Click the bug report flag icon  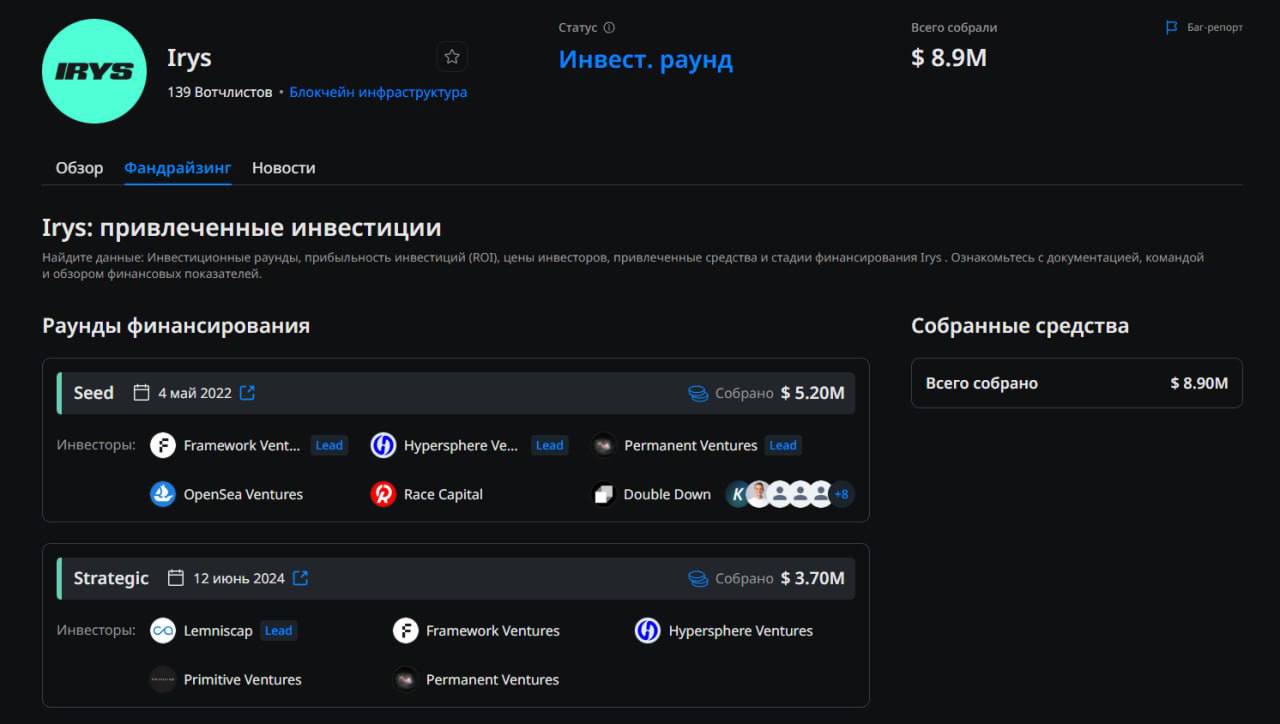(1172, 28)
